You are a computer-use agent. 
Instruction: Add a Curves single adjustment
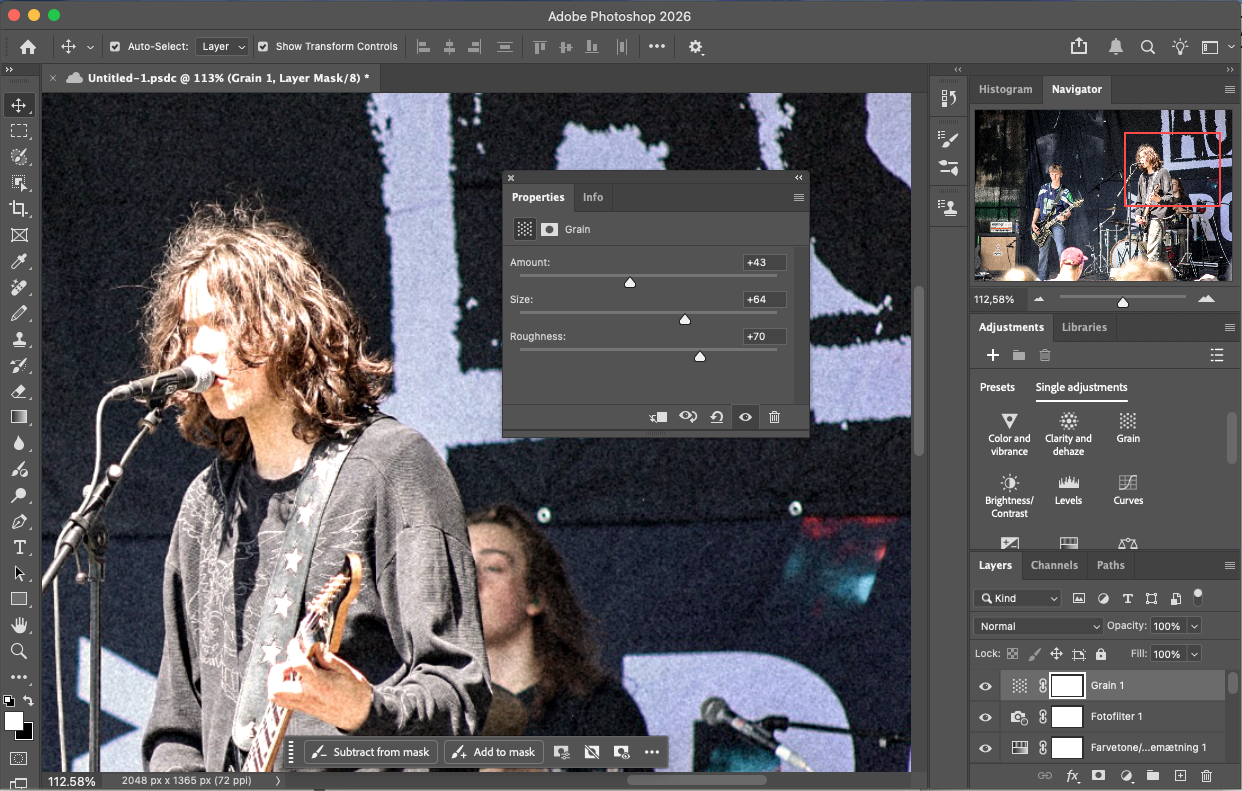[x=1128, y=489]
